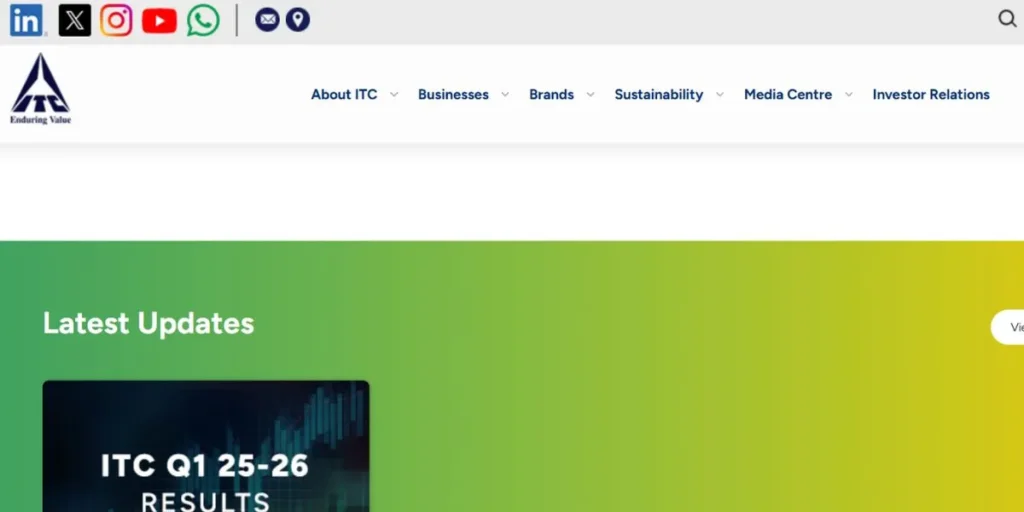Click the email envelope icon

click(x=267, y=20)
